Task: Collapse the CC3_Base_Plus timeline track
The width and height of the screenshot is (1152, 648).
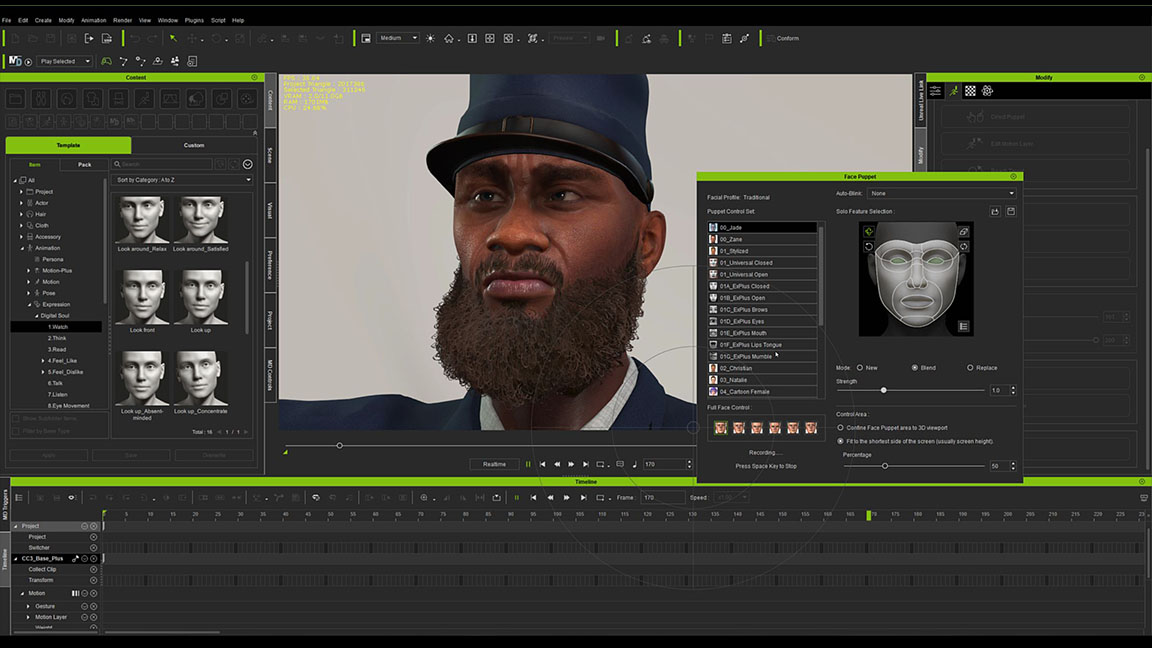Action: (x=15, y=558)
